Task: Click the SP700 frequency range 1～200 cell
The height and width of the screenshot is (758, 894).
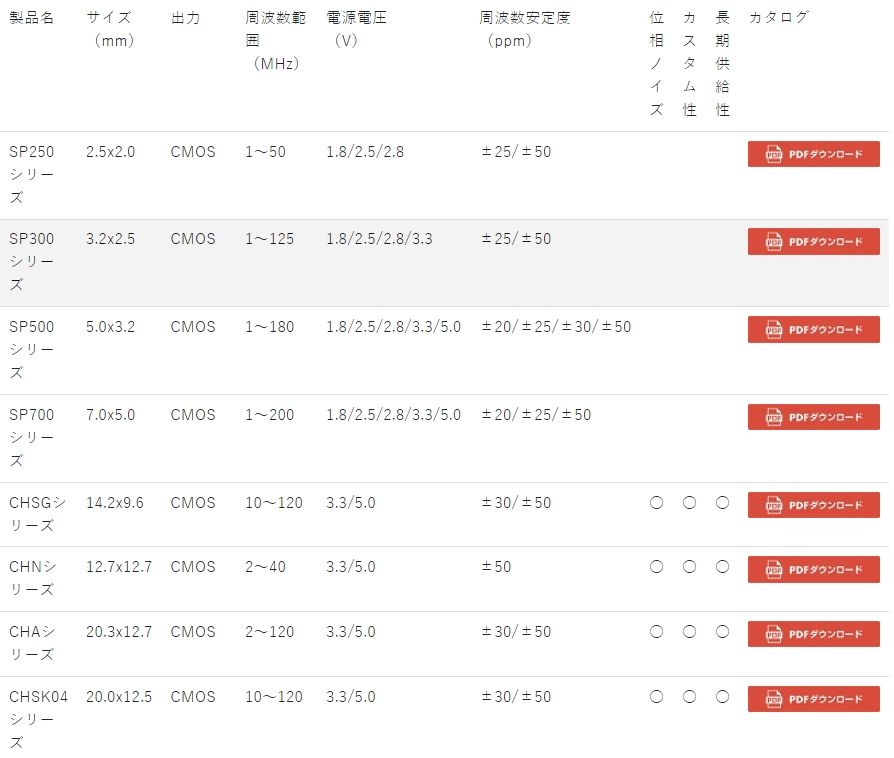Action: click(270, 415)
